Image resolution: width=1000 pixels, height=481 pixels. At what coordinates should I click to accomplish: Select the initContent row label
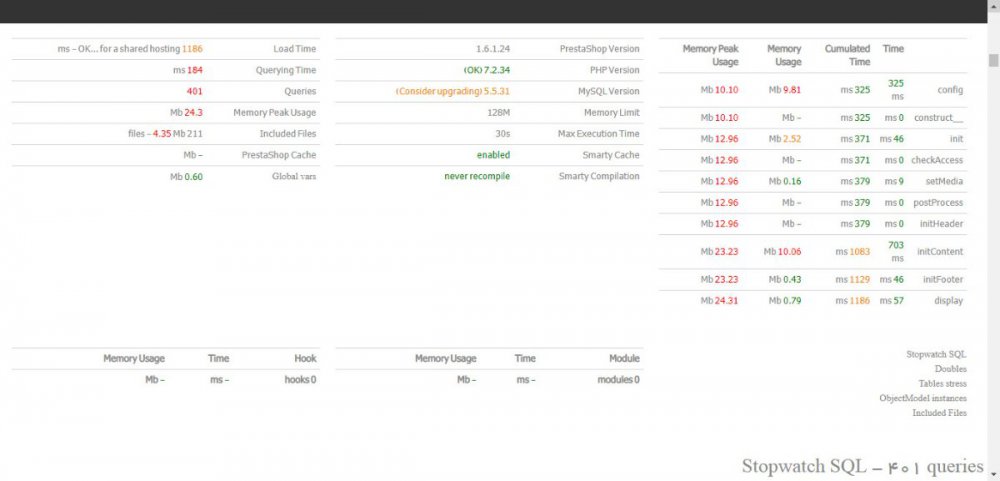click(x=942, y=252)
